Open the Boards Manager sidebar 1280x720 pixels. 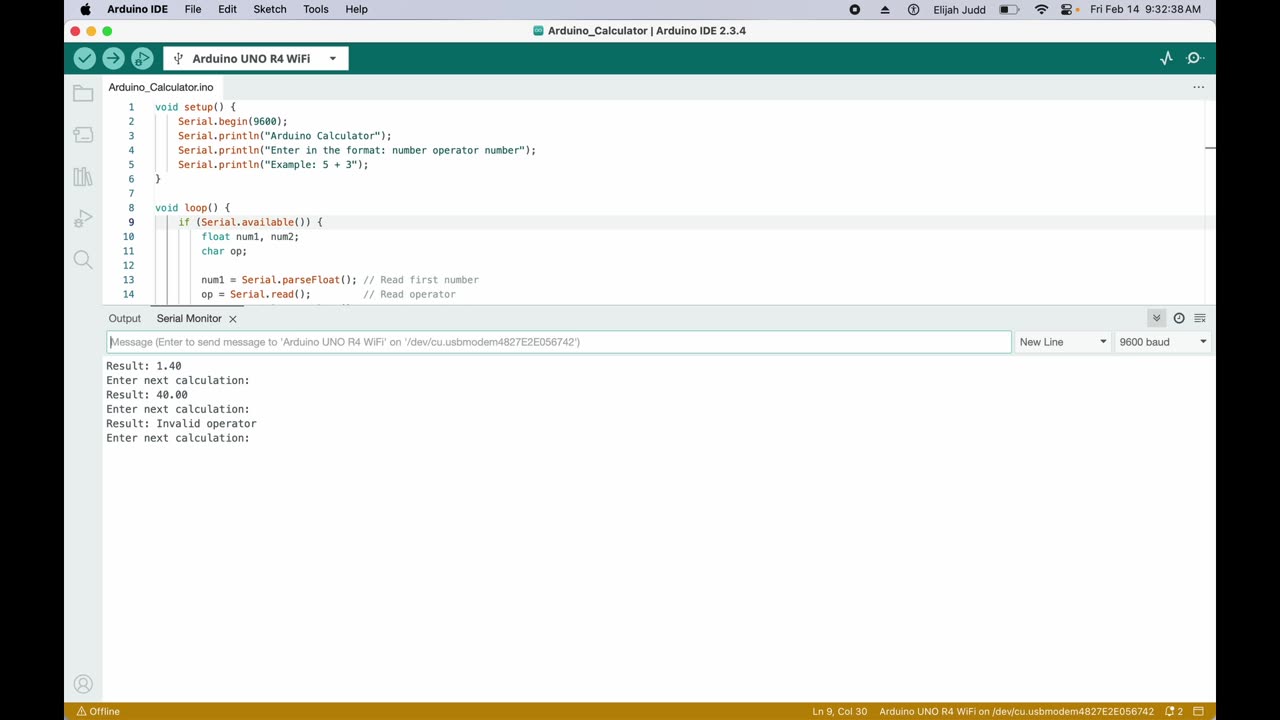pos(83,135)
